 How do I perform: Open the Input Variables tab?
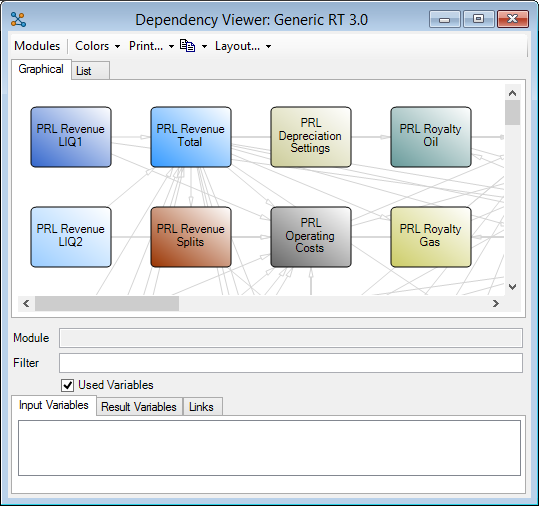54,405
